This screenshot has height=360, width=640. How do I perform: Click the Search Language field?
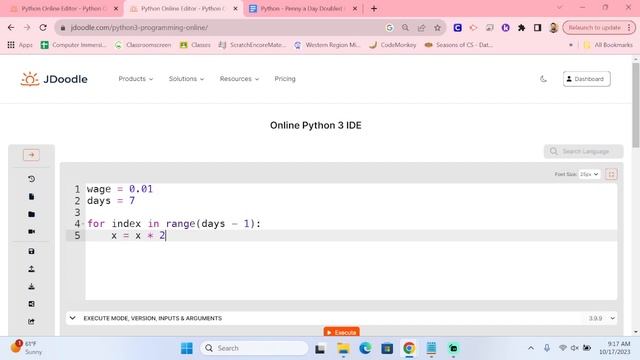(583, 151)
